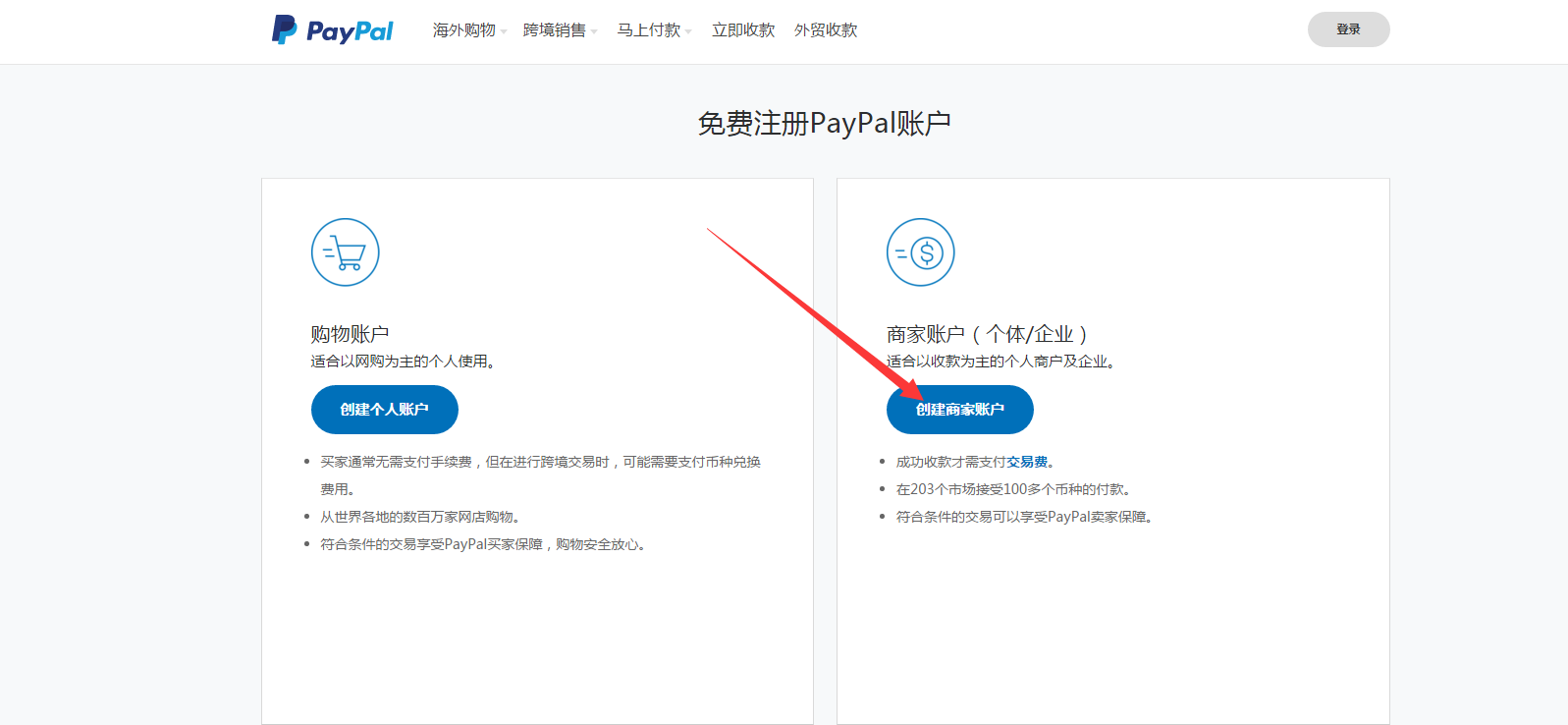This screenshot has height=725, width=1568.
Task: Click text 适合以网购为主的个人使用。
Action: [x=406, y=362]
